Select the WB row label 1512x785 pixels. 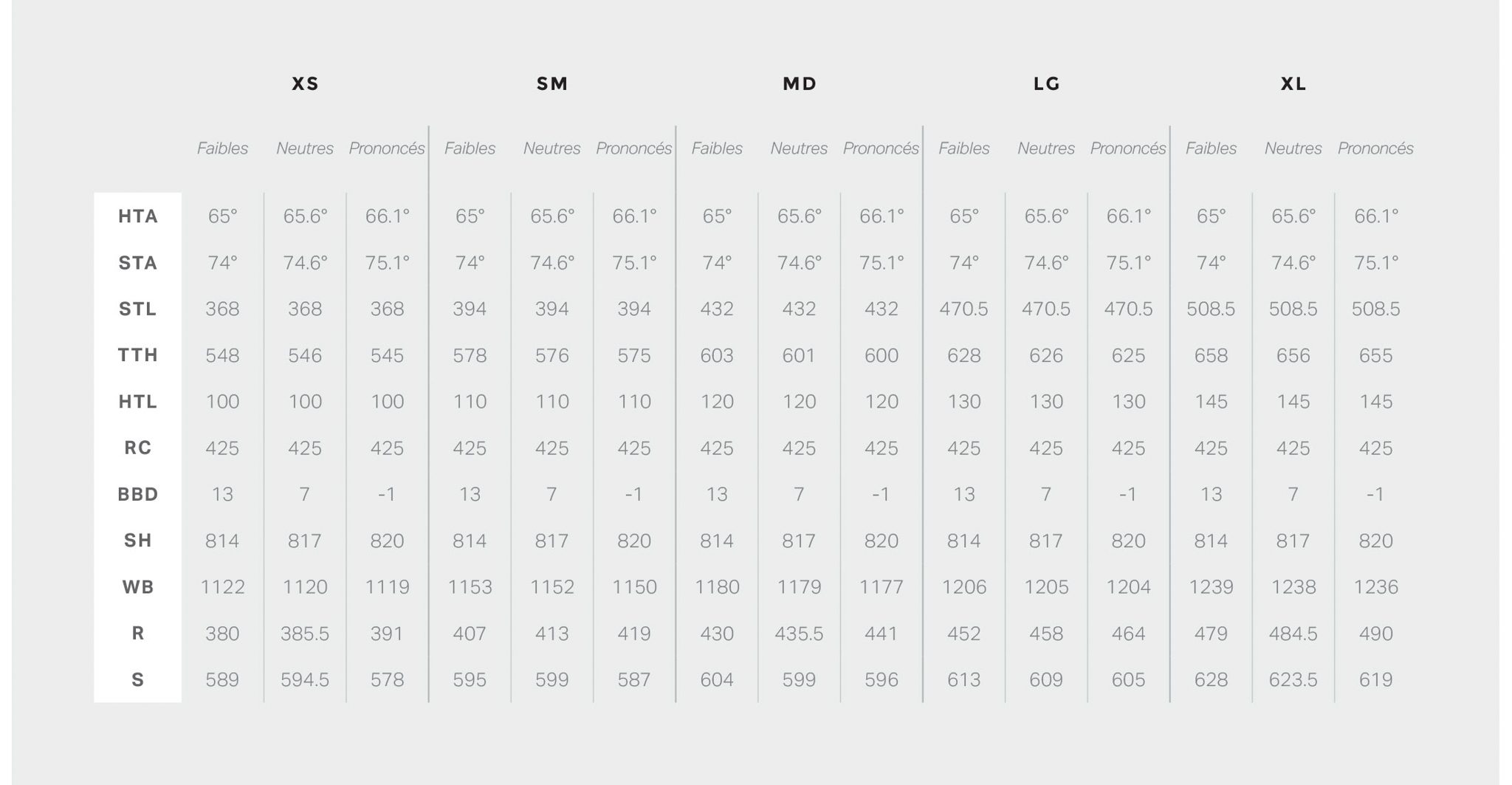[138, 587]
